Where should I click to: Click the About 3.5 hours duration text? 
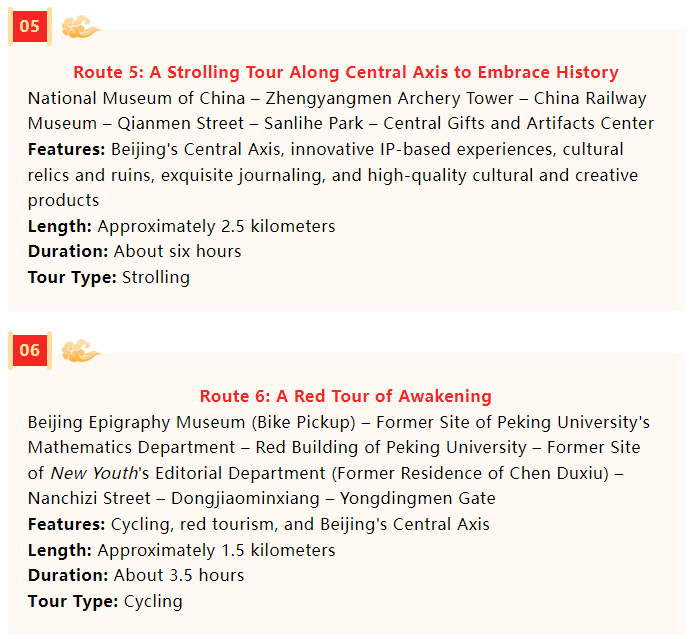click(179, 576)
